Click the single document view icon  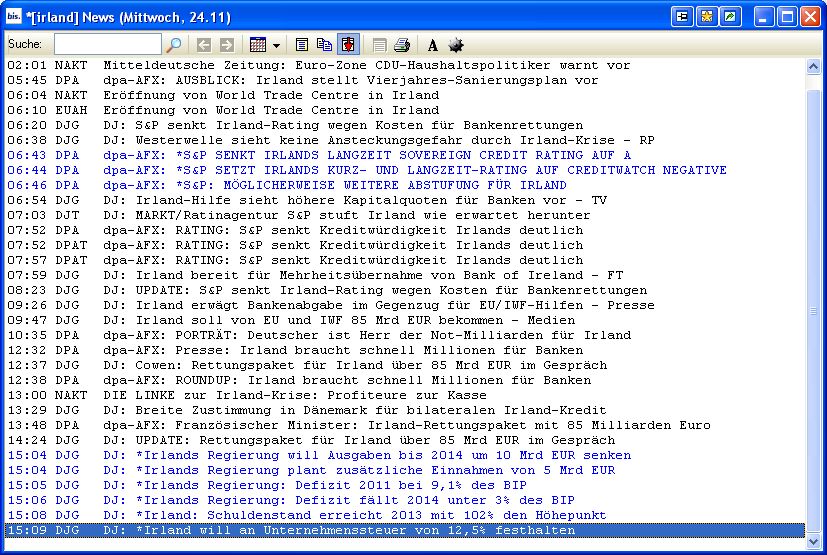point(302,45)
